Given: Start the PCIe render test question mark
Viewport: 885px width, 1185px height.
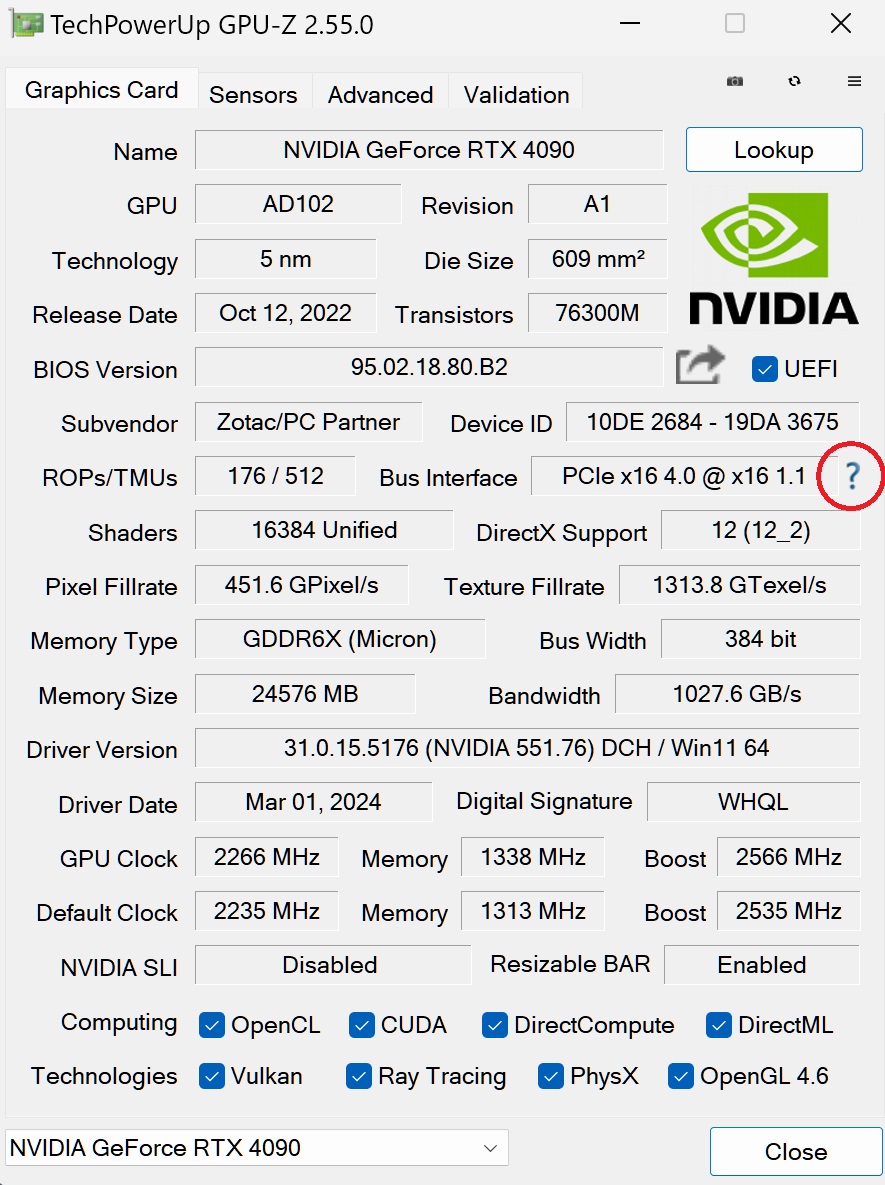Looking at the screenshot, I should [851, 478].
